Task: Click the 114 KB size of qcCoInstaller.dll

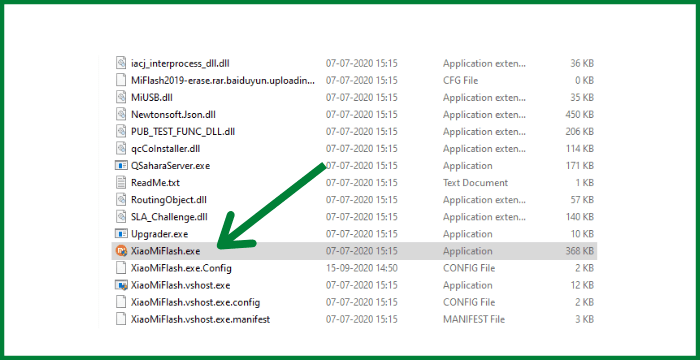Action: (x=579, y=149)
